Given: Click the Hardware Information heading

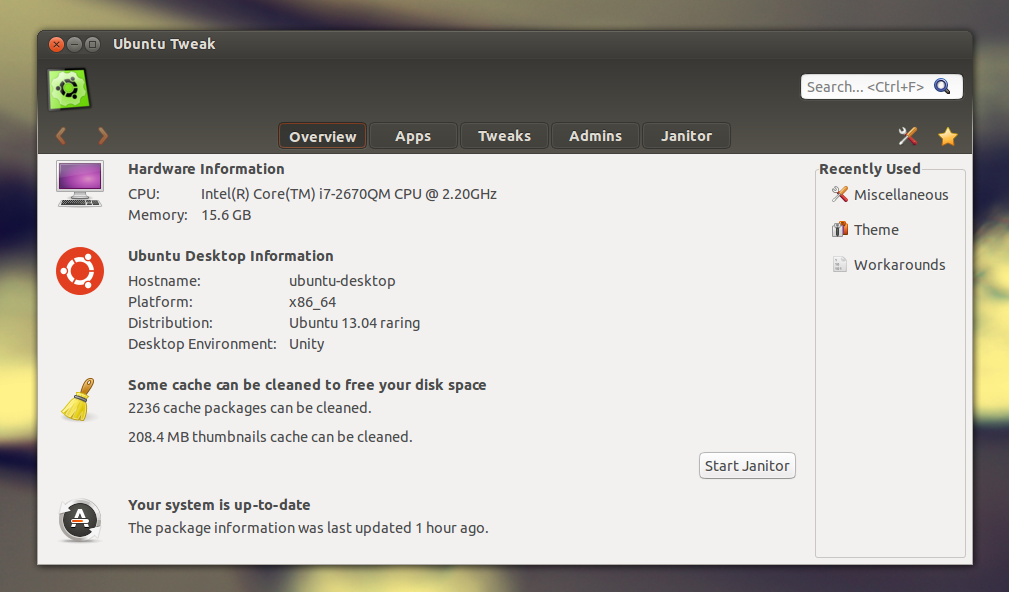Looking at the screenshot, I should [x=206, y=169].
